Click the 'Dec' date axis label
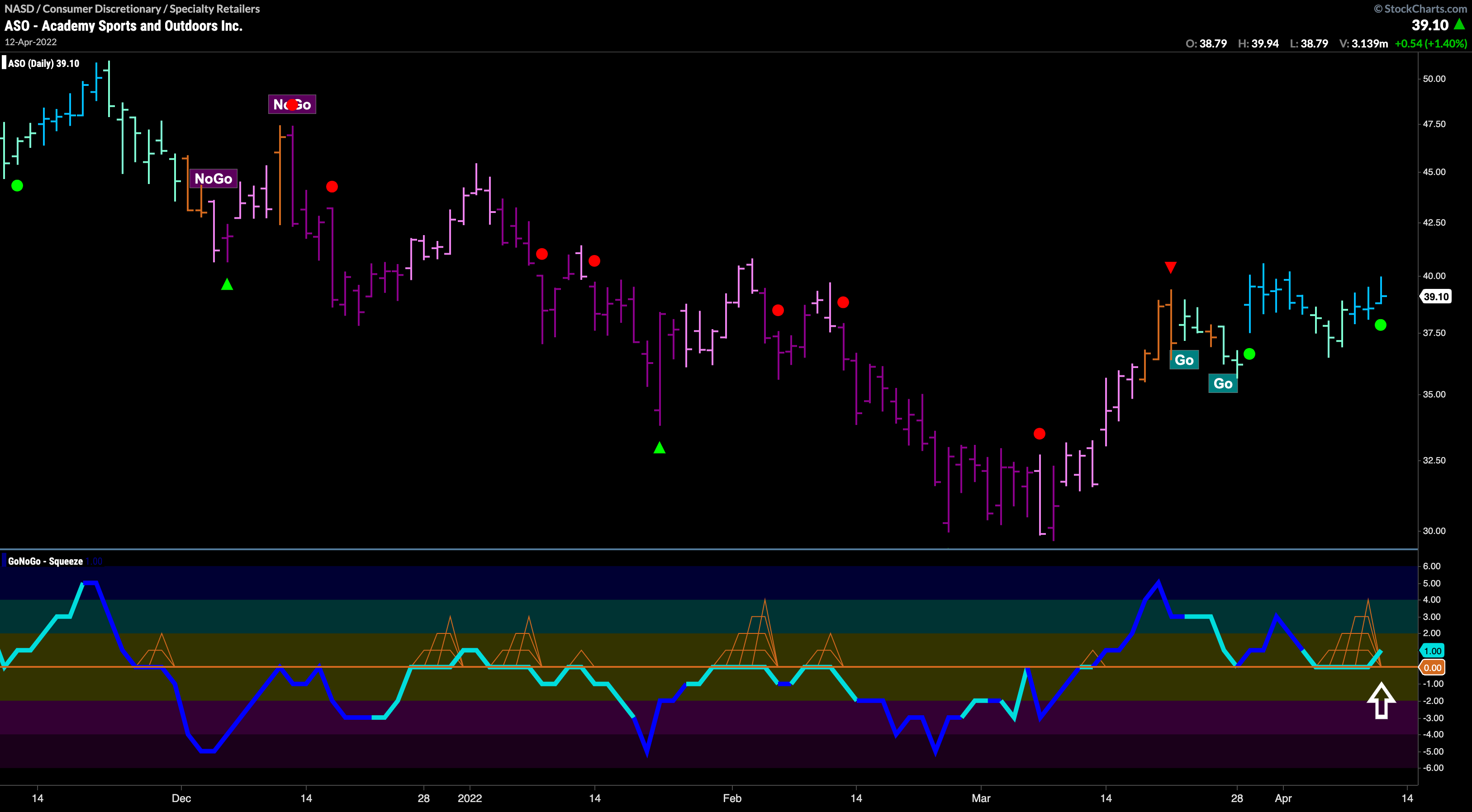 pos(181,798)
